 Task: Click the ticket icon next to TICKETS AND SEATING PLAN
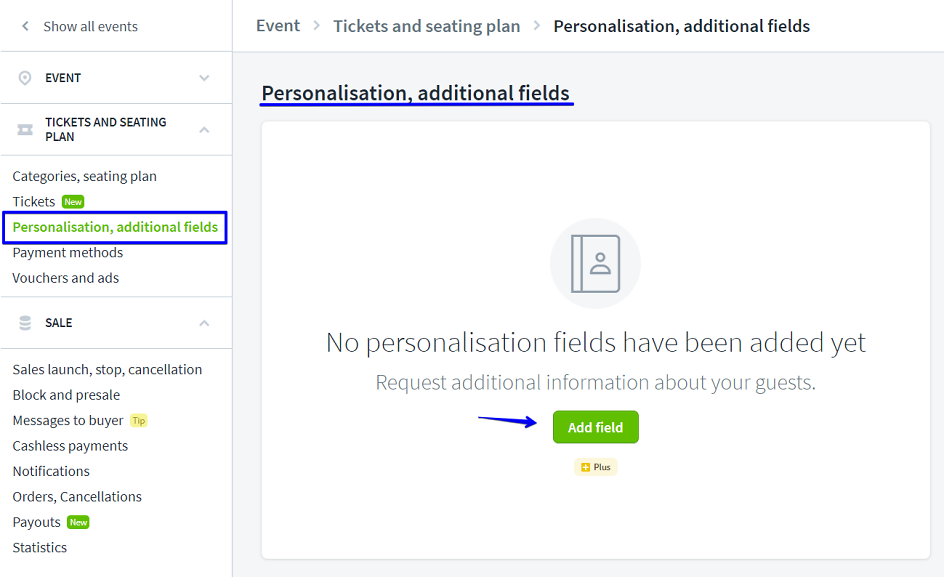tap(24, 129)
